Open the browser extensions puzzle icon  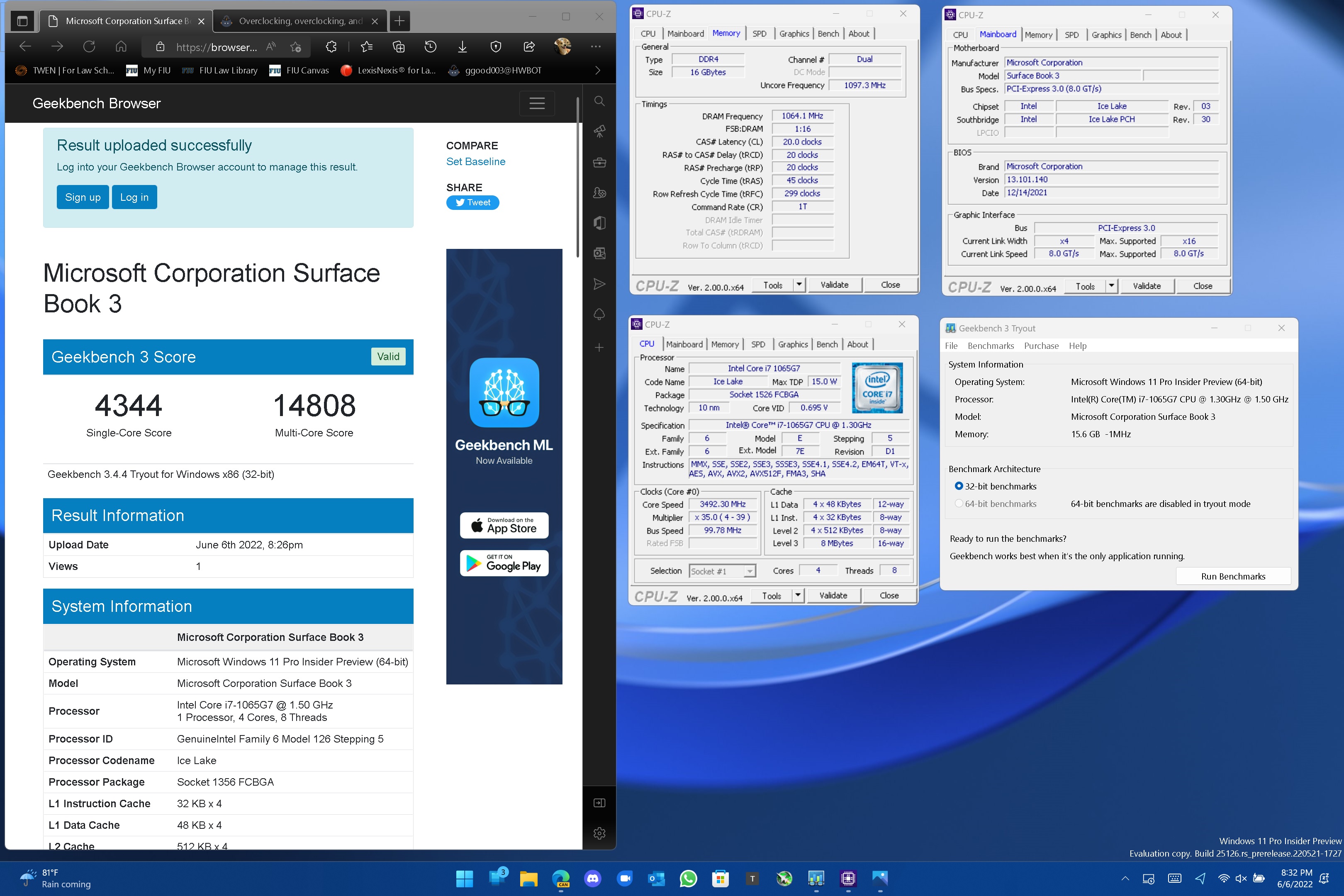click(331, 47)
